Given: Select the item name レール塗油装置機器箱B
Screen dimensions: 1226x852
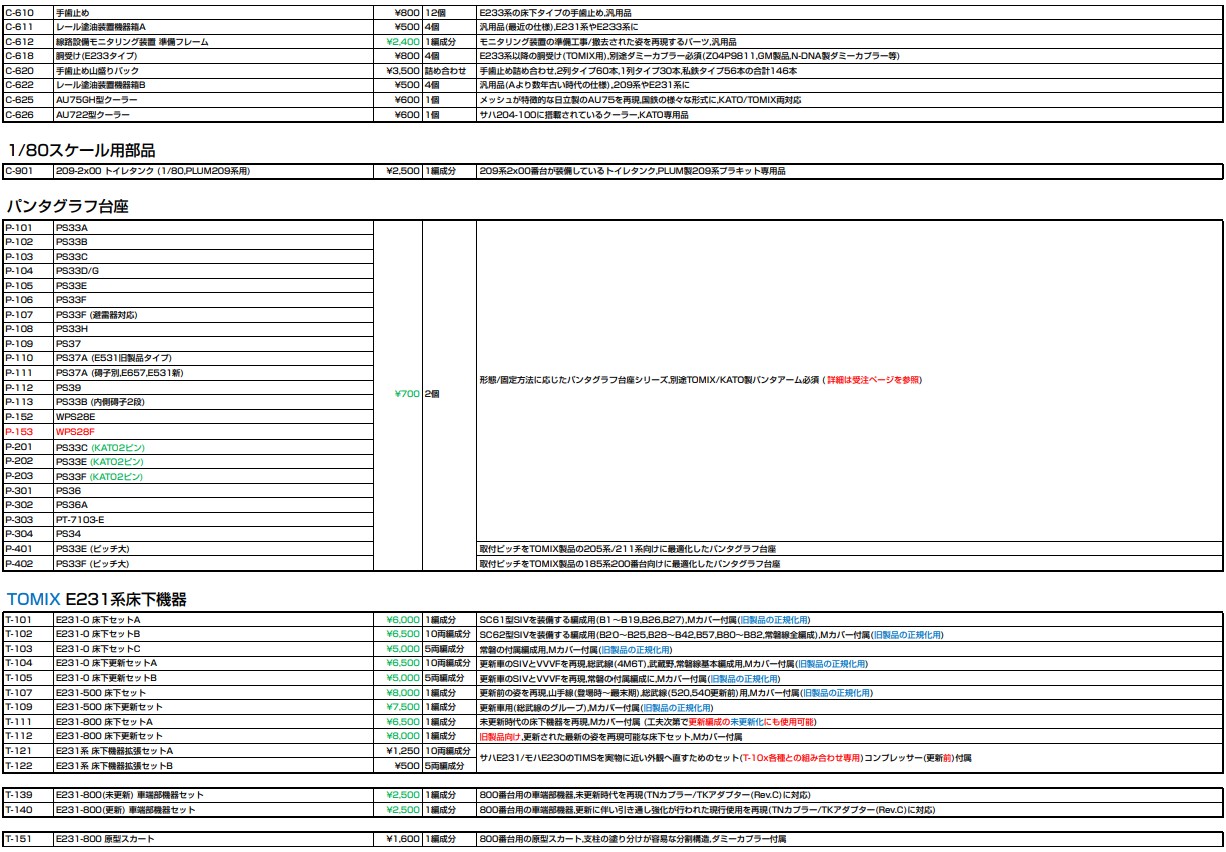Looking at the screenshot, I should (101, 86).
